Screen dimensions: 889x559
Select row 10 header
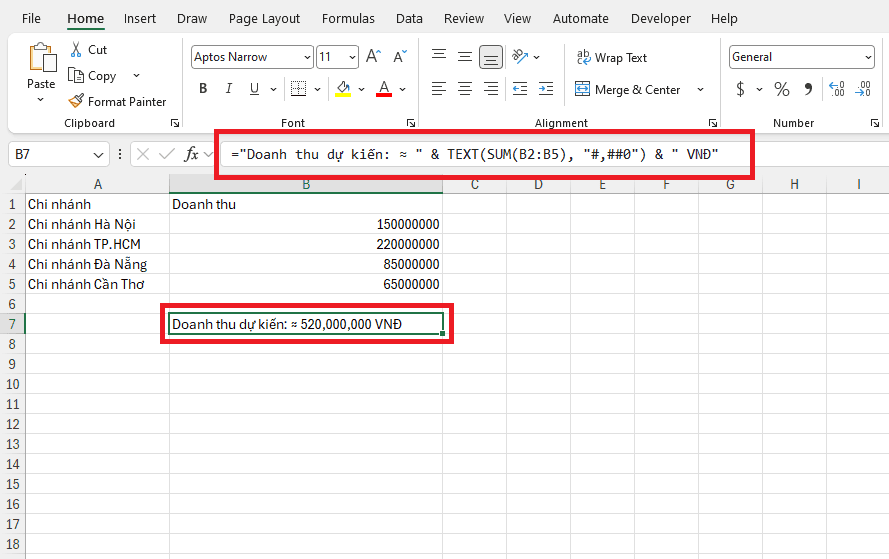click(x=12, y=384)
